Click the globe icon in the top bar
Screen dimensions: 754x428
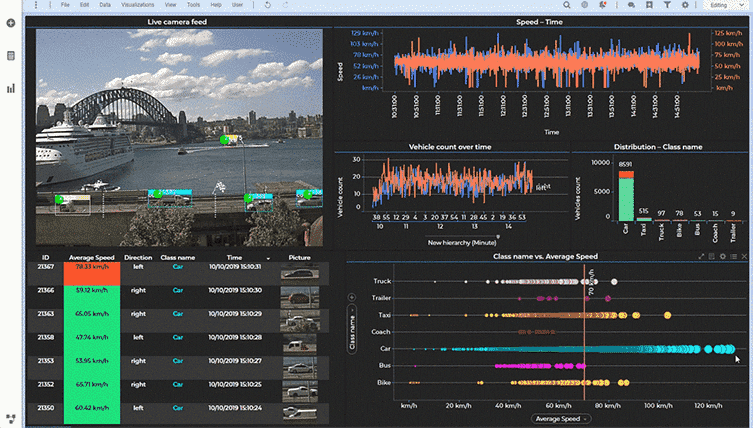point(584,5)
